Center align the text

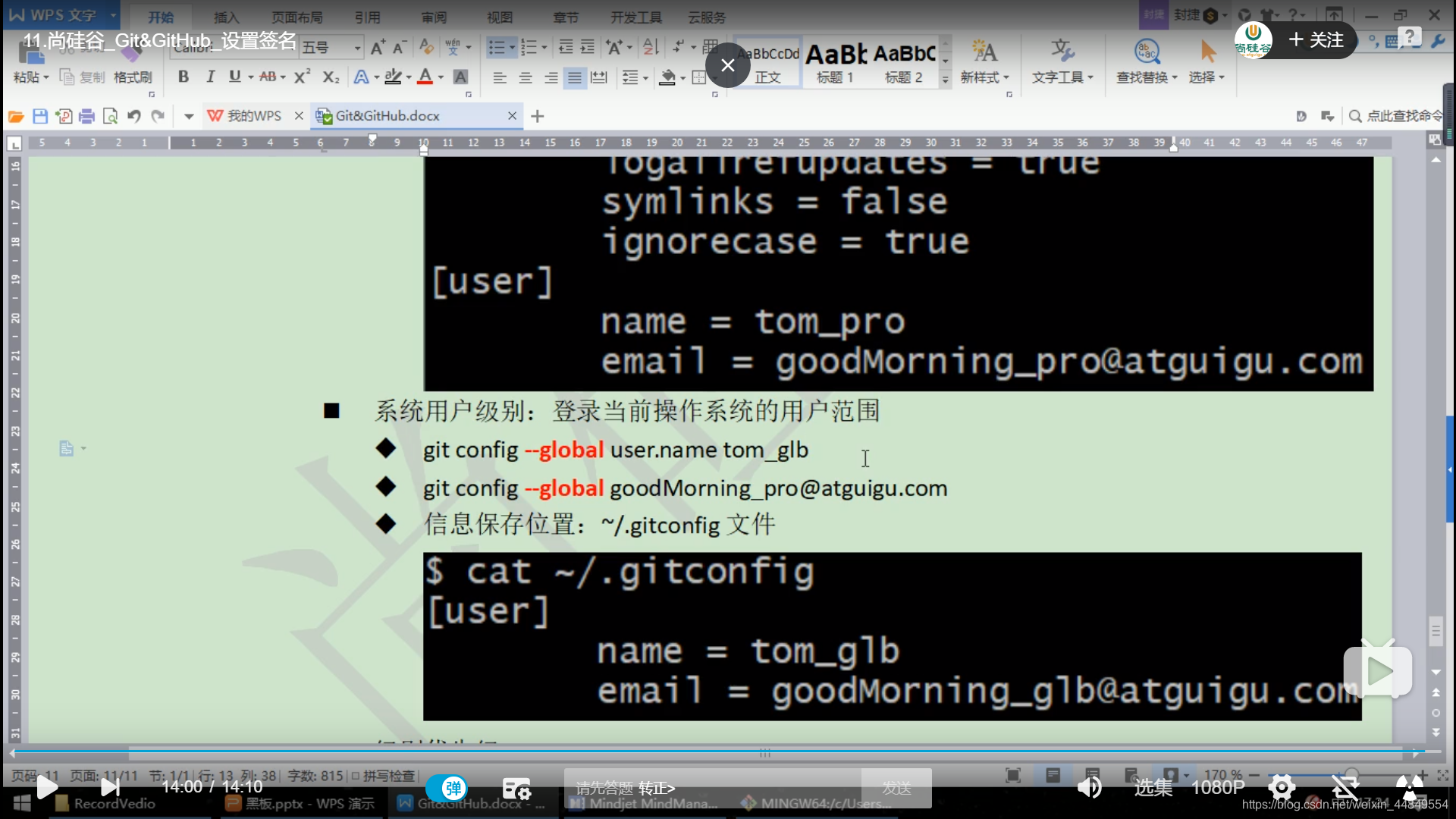[525, 77]
